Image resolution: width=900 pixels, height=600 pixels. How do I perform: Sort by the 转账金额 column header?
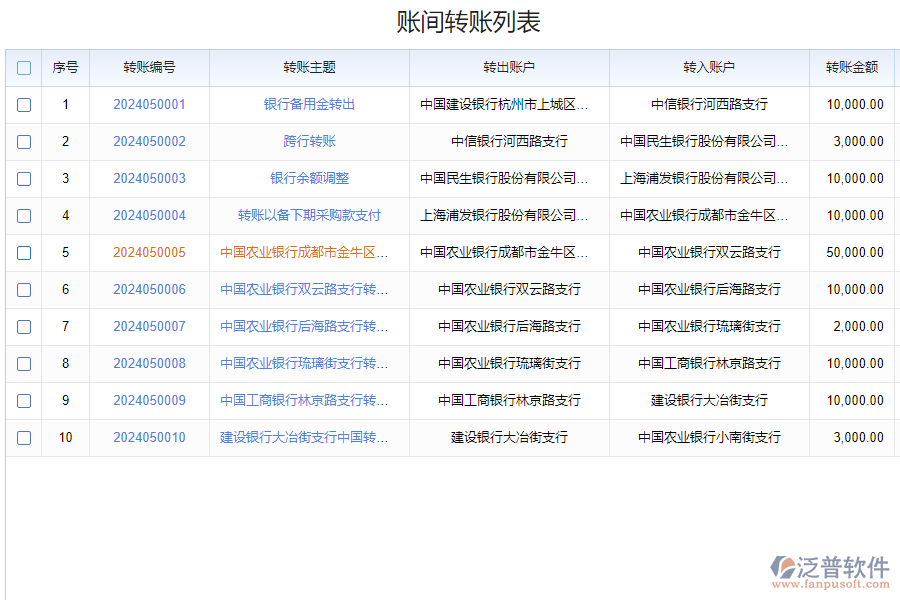coord(852,68)
